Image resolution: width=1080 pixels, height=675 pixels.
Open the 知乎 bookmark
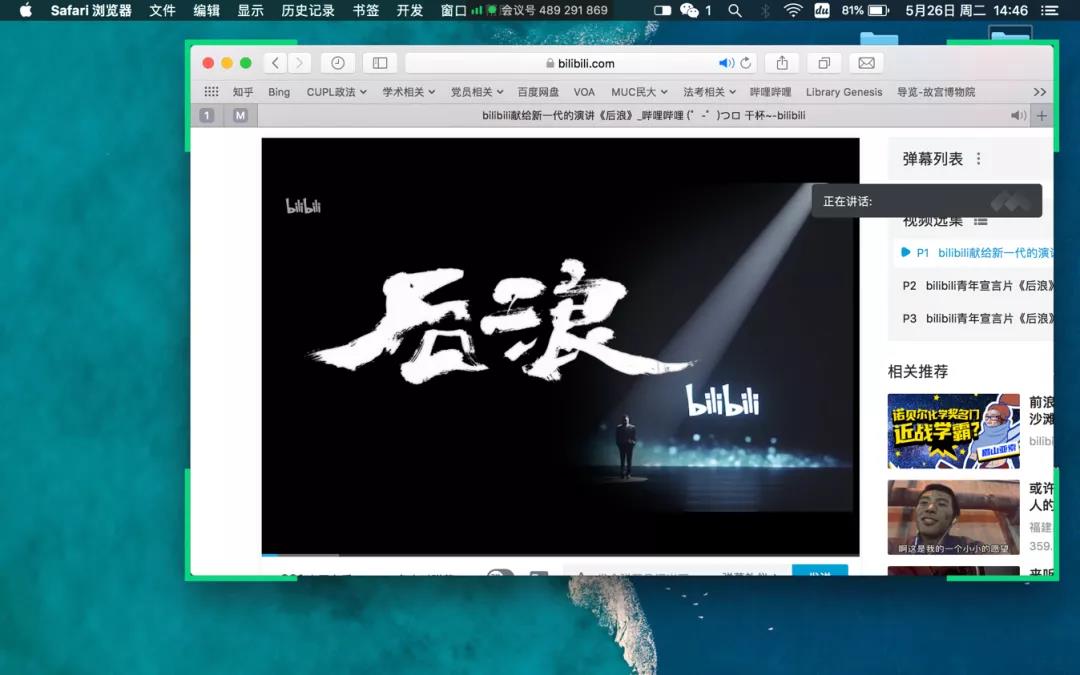(x=243, y=92)
